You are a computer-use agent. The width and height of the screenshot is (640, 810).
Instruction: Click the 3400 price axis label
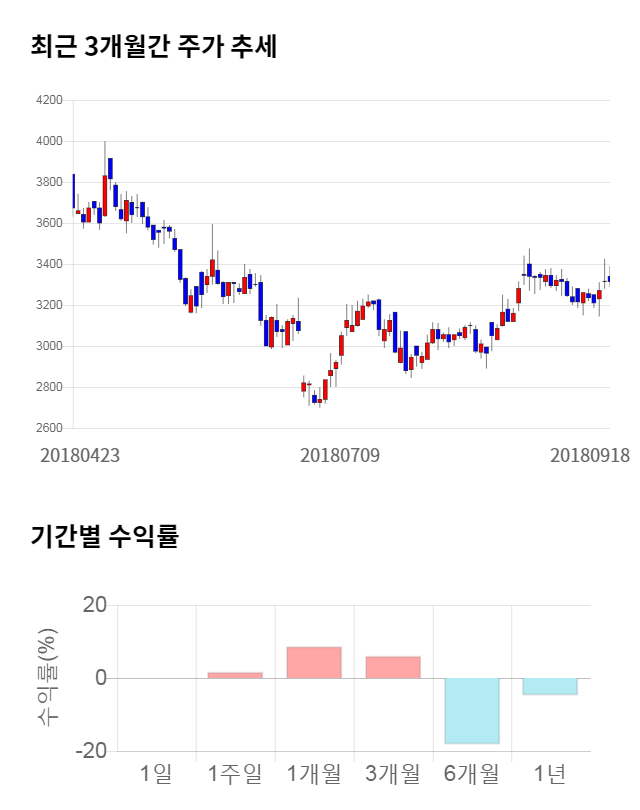pos(49,265)
